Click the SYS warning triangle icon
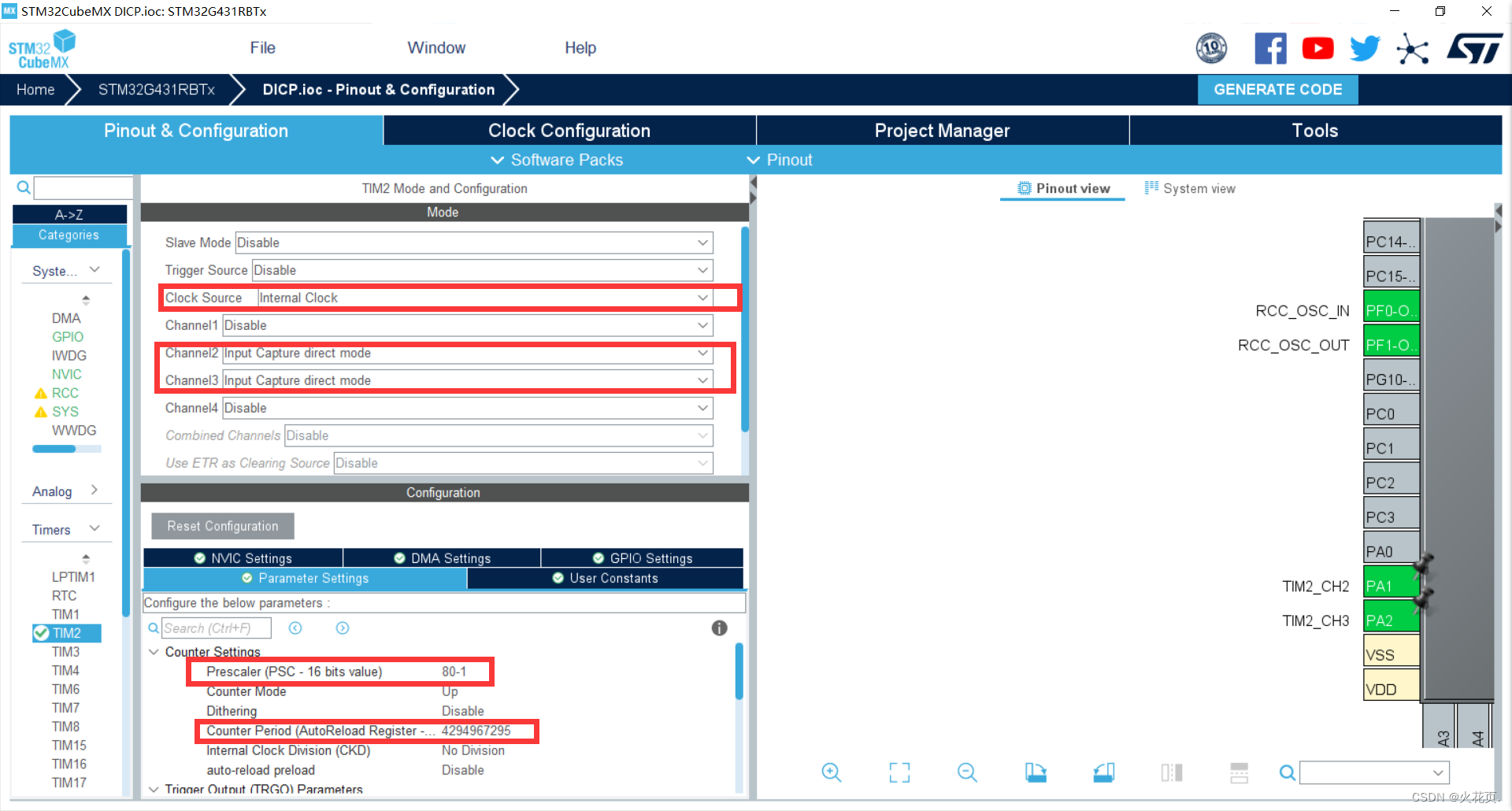This screenshot has height=811, width=1512. 41,412
